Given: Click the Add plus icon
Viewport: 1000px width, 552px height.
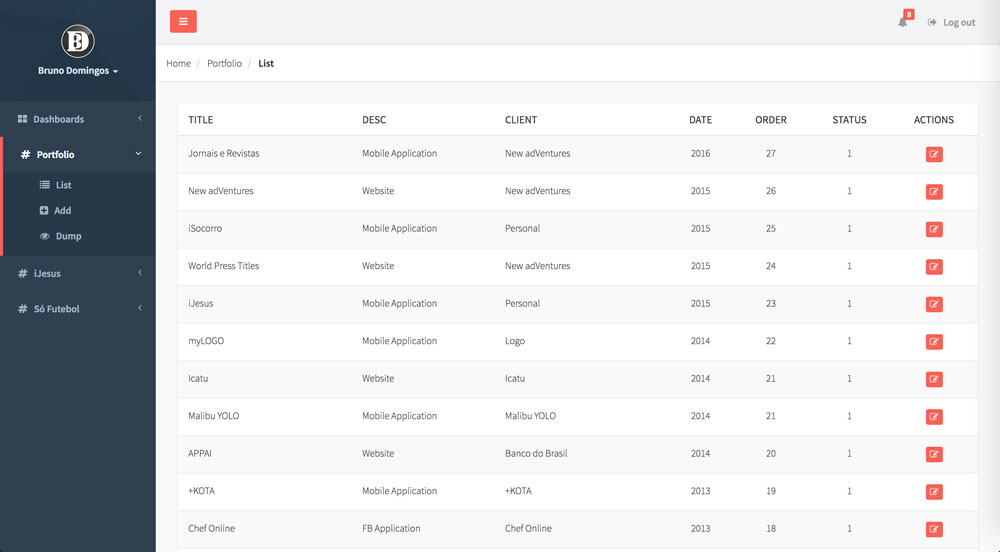Looking at the screenshot, I should [44, 210].
